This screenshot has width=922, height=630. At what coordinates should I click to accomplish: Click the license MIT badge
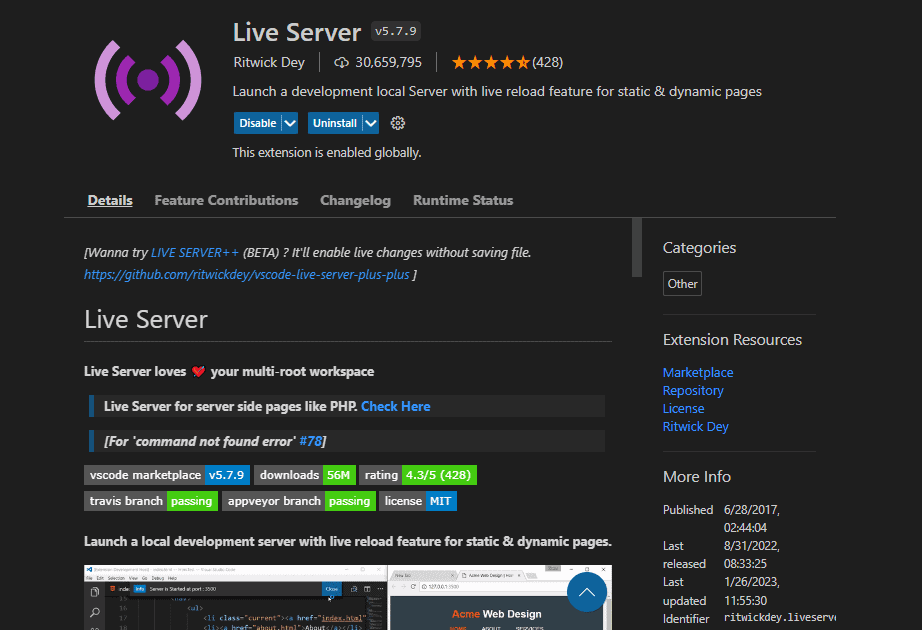point(418,501)
